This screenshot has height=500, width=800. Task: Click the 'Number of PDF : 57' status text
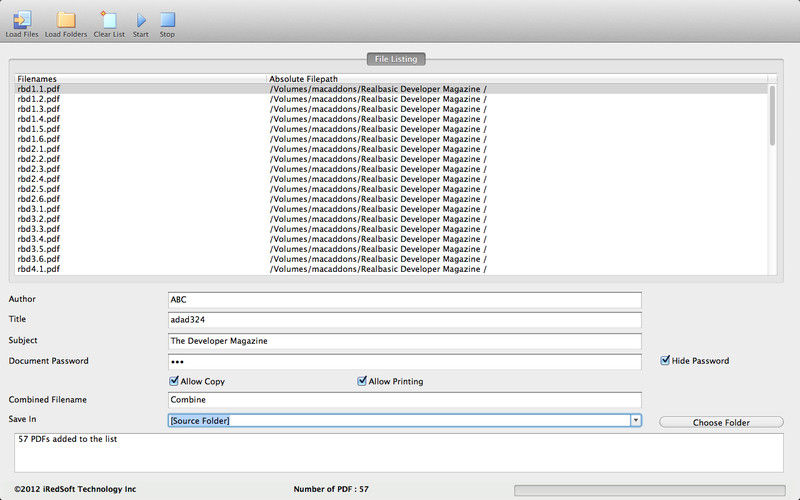(331, 489)
